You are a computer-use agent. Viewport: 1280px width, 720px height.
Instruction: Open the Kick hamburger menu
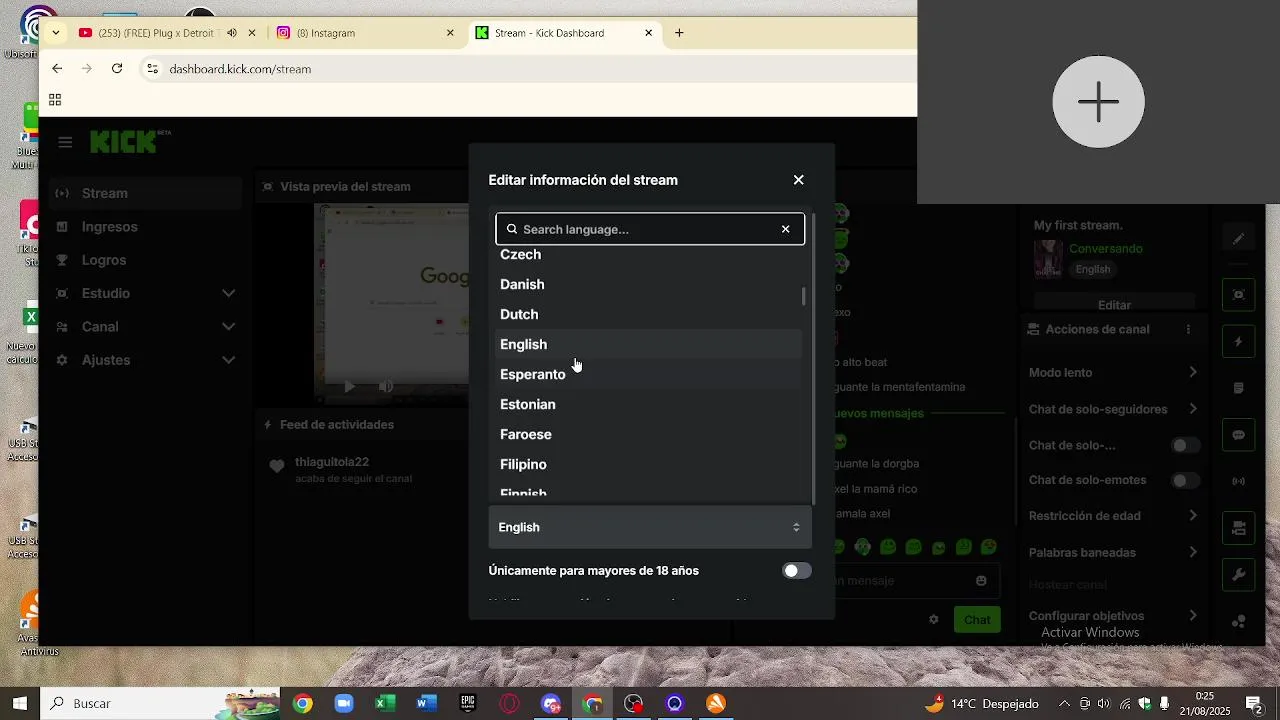click(65, 142)
